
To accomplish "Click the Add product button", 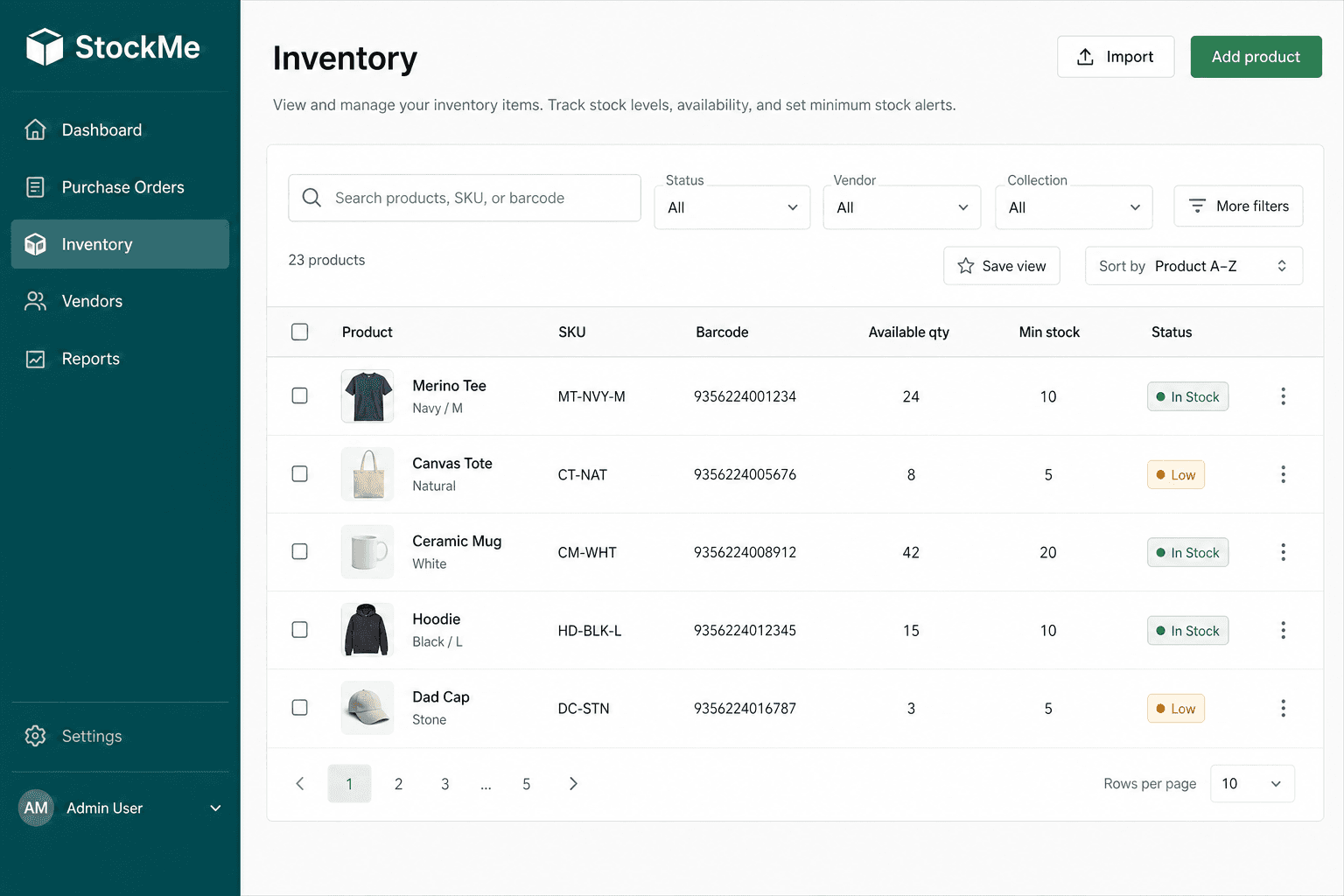I will coord(1256,57).
